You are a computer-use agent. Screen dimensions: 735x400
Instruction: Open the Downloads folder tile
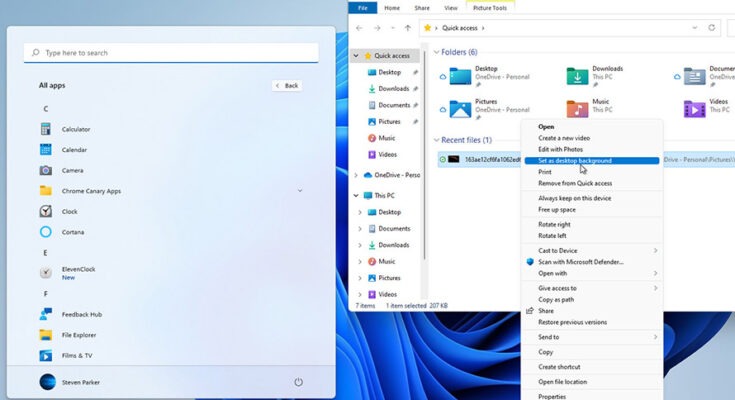pyautogui.click(x=595, y=76)
